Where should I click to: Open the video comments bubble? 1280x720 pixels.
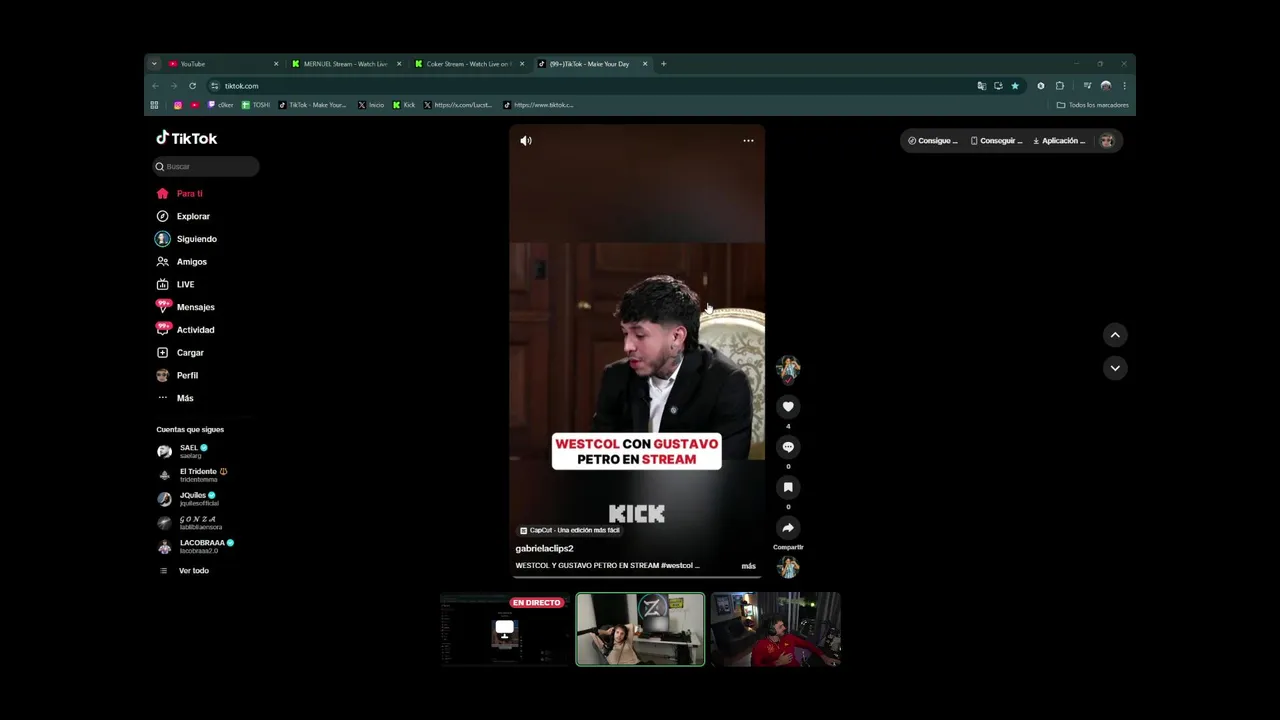pos(788,447)
